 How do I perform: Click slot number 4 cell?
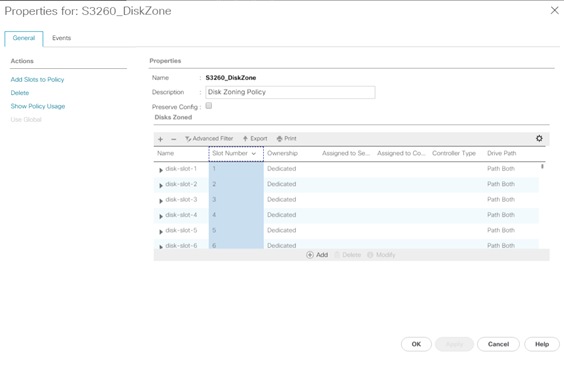236,215
